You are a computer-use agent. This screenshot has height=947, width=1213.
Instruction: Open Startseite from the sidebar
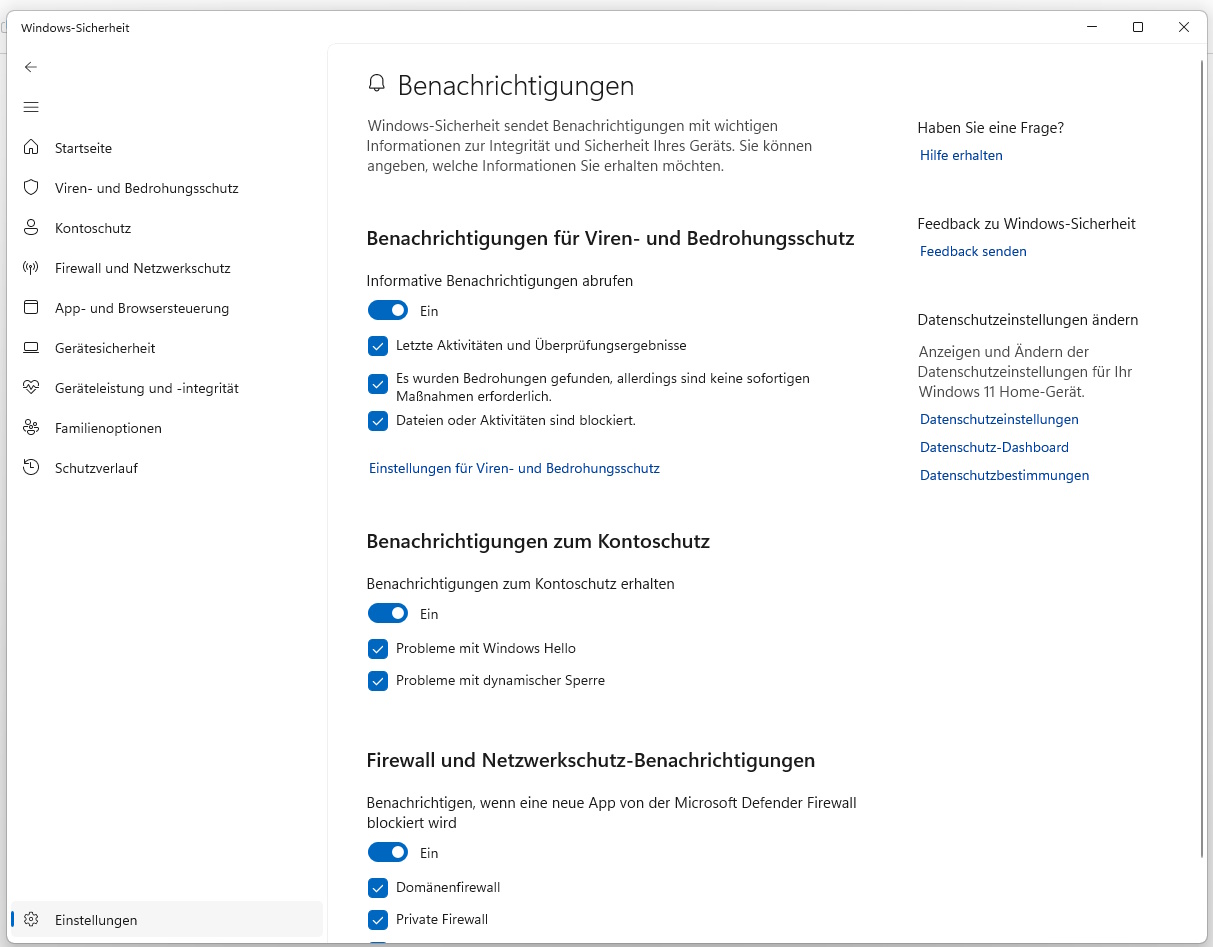click(x=83, y=147)
